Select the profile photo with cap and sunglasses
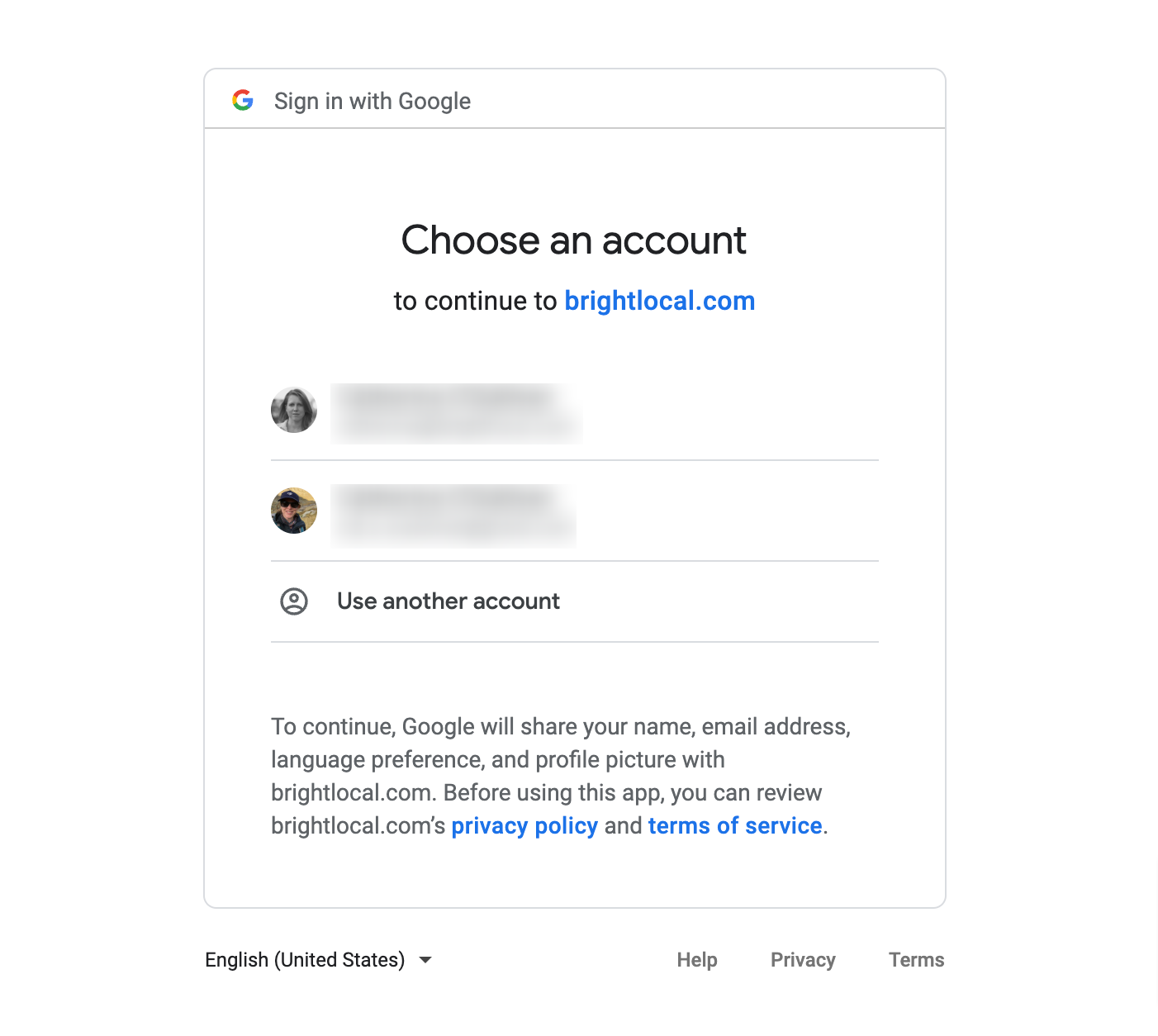Image resolution: width=1158 pixels, height=1036 pixels. pyautogui.click(x=294, y=511)
